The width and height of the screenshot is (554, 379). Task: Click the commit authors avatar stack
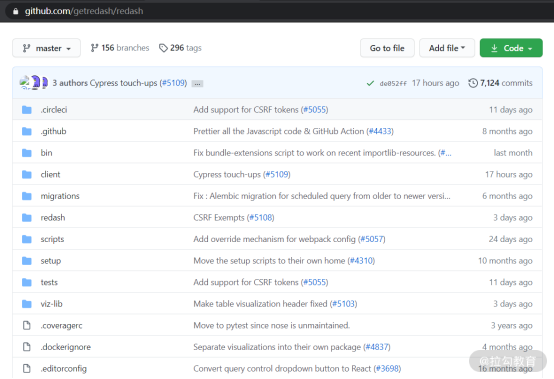(x=34, y=83)
